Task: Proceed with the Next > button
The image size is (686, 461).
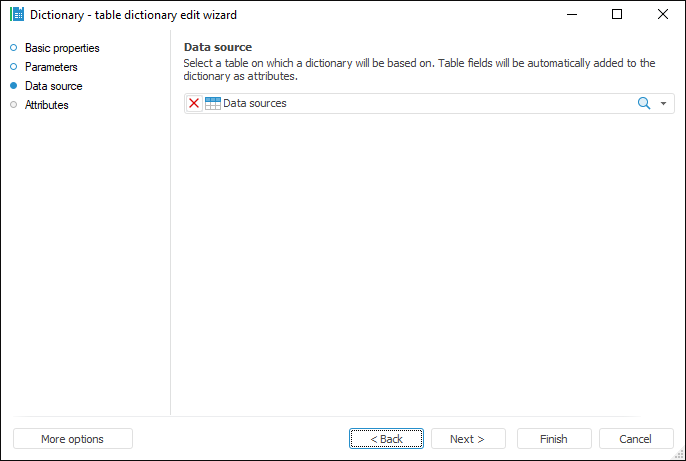Action: point(467,439)
